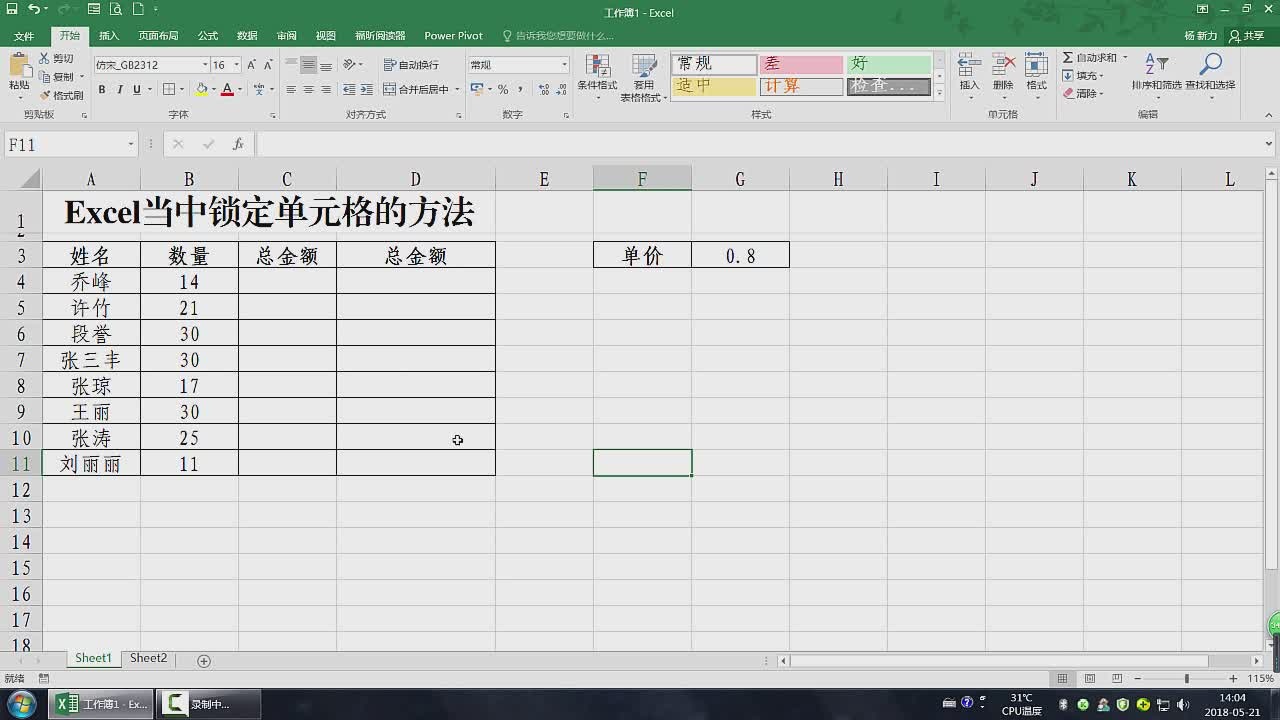Switch to Page Break Preview in status bar
The image size is (1280, 720).
tap(1116, 678)
